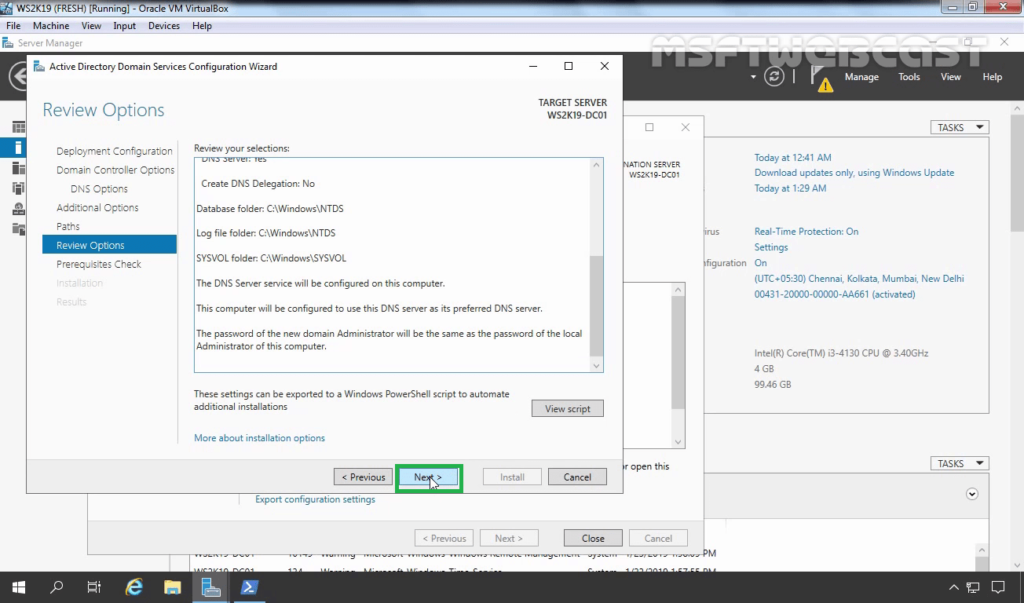Select Prerequisites Check wizard step
This screenshot has height=603, width=1024.
(99, 264)
